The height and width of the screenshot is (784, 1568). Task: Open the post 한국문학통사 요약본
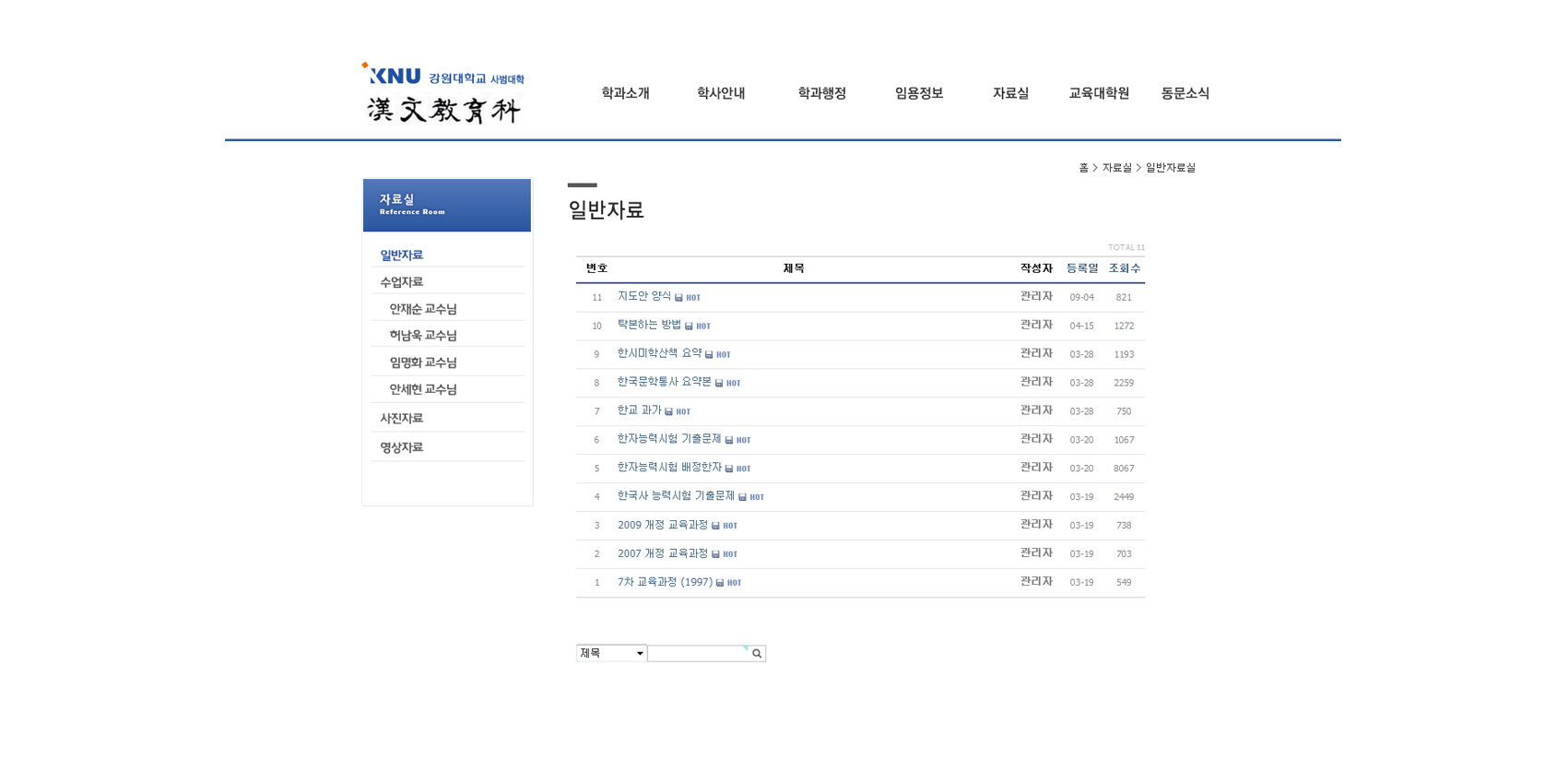tap(665, 382)
